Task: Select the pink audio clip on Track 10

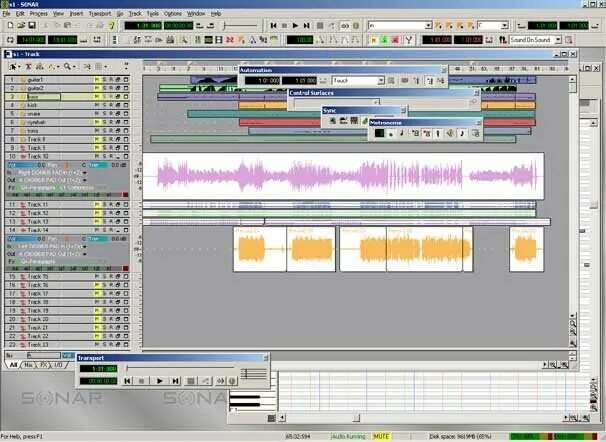Action: 343,176
